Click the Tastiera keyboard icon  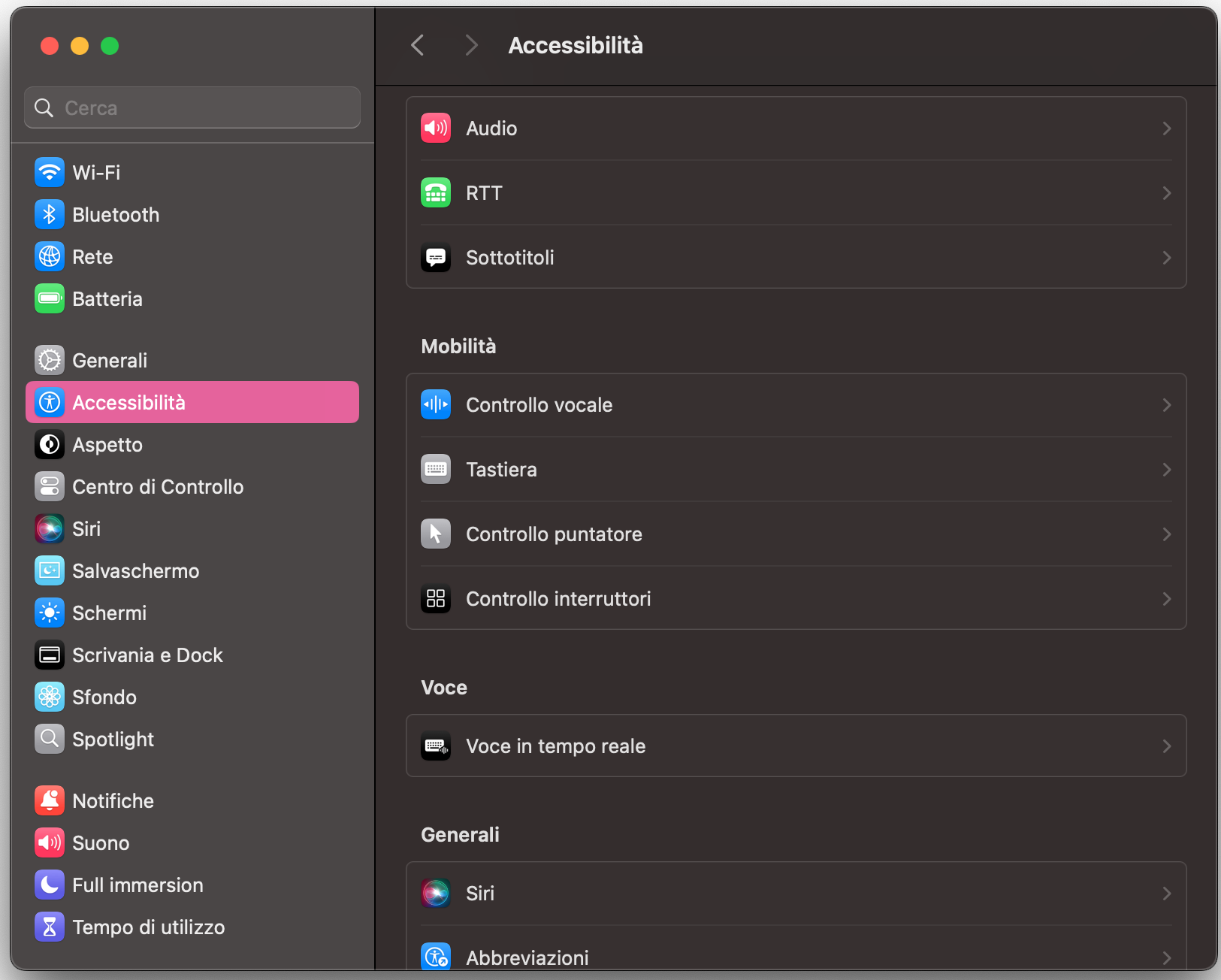tap(436, 469)
